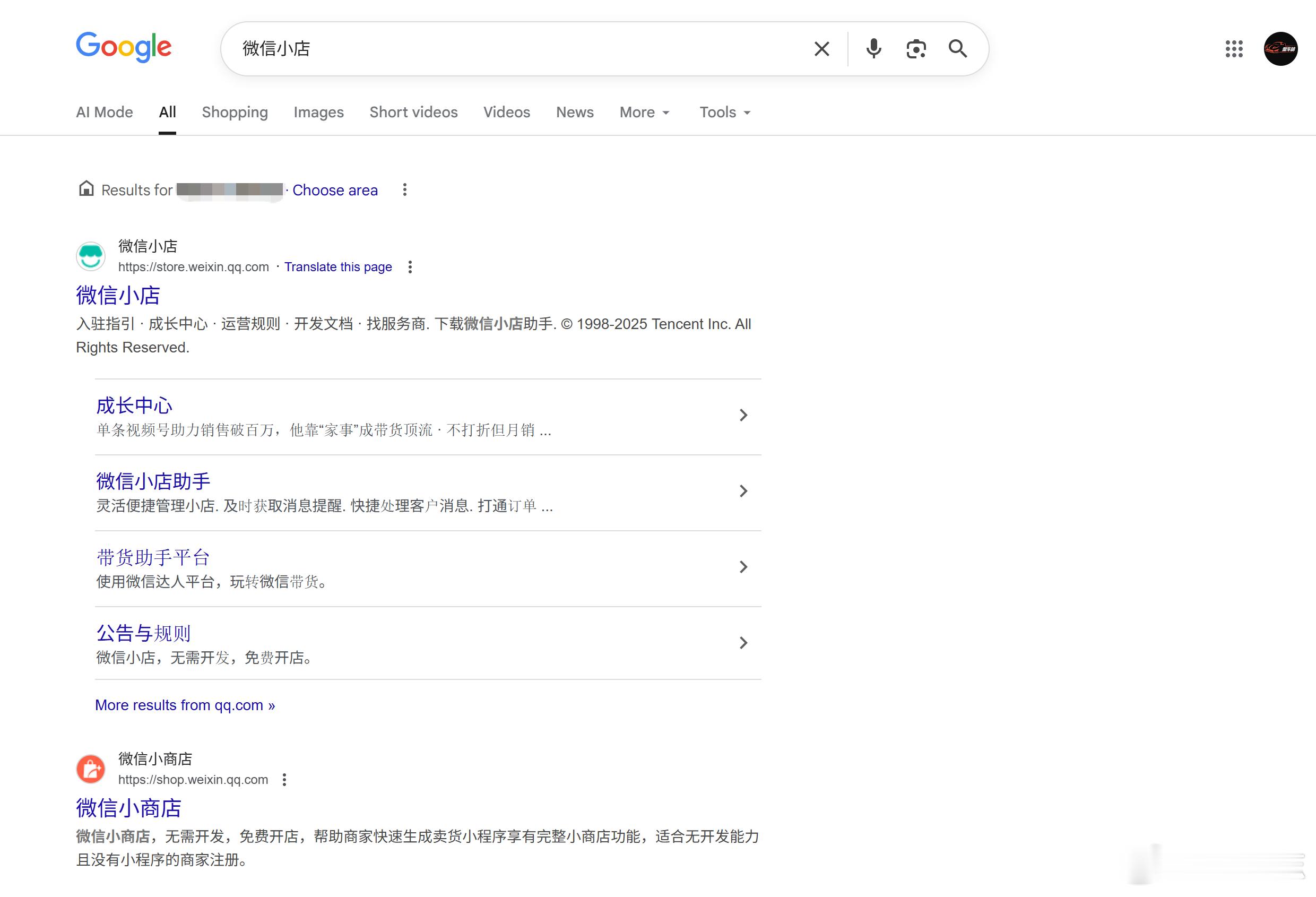Click in the search input field
1316x897 pixels.
click(509, 49)
